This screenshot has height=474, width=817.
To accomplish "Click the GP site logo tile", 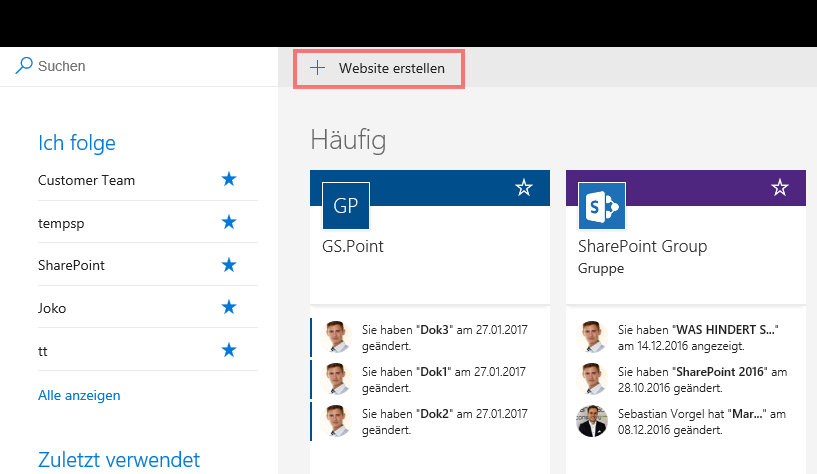I will point(346,206).
